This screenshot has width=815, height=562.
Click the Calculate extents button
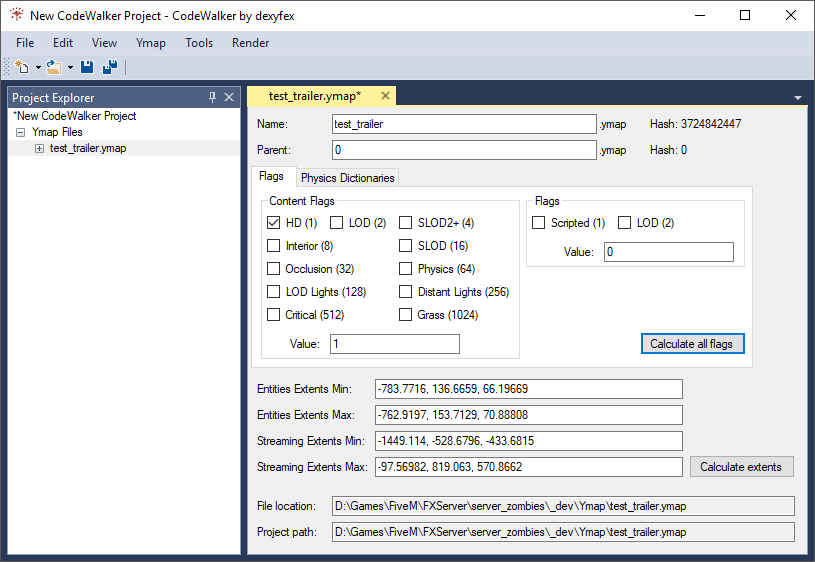pos(741,467)
